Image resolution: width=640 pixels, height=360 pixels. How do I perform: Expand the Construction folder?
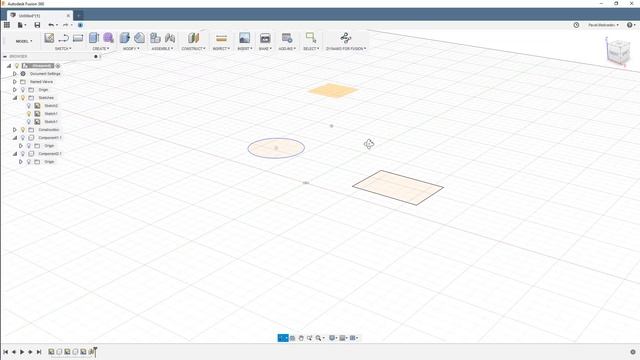pos(15,130)
